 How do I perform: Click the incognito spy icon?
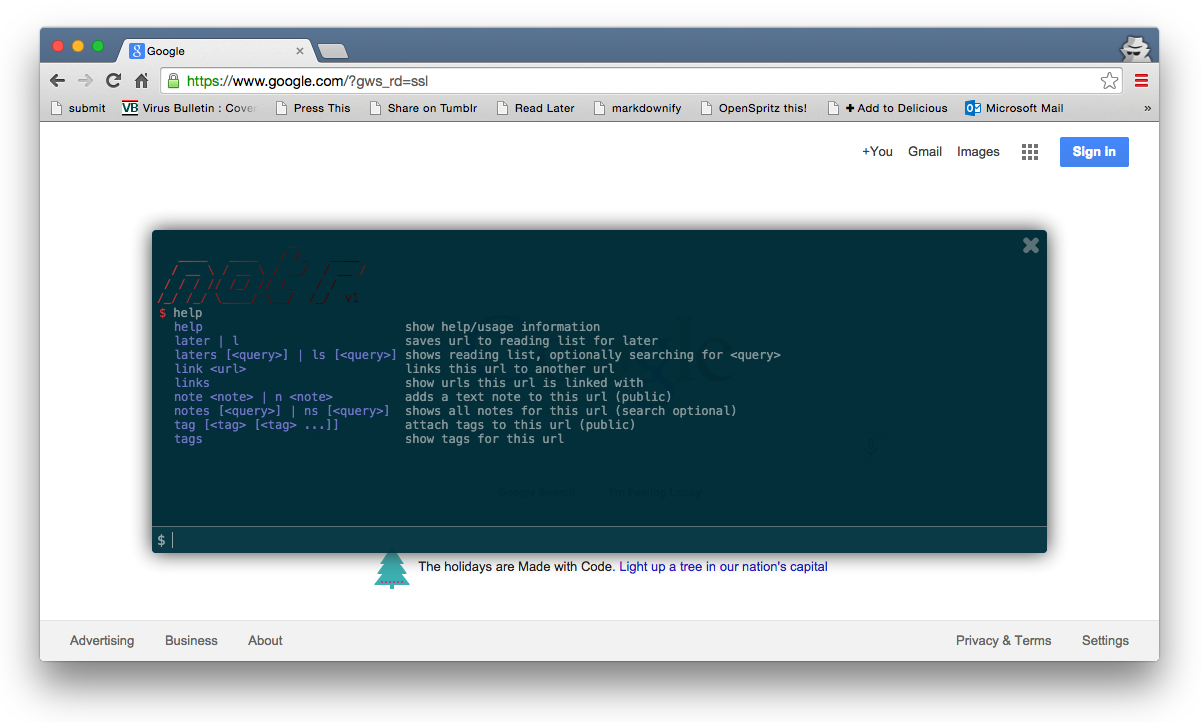click(x=1134, y=48)
